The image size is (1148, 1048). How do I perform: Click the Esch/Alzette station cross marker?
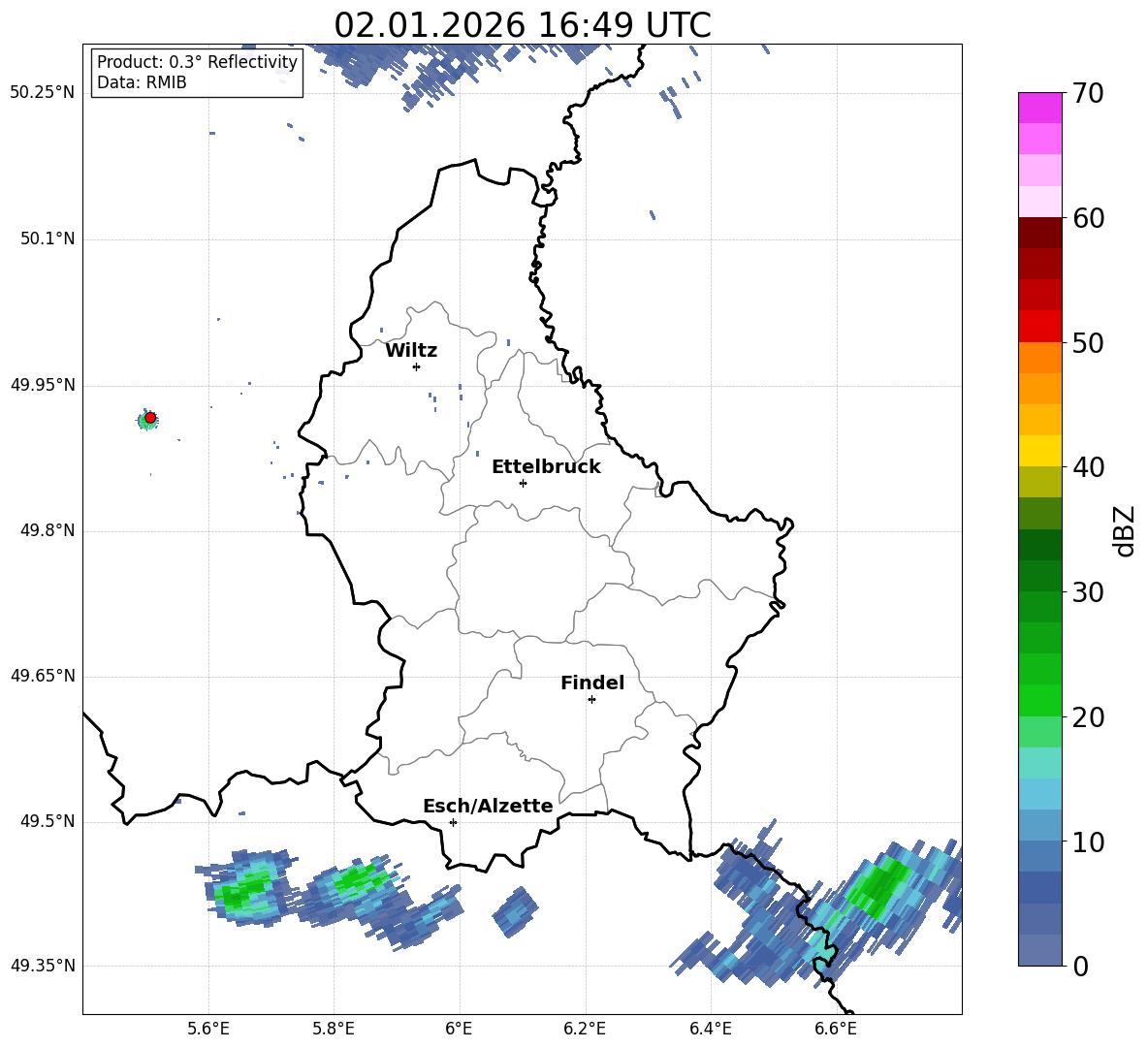coord(453,822)
